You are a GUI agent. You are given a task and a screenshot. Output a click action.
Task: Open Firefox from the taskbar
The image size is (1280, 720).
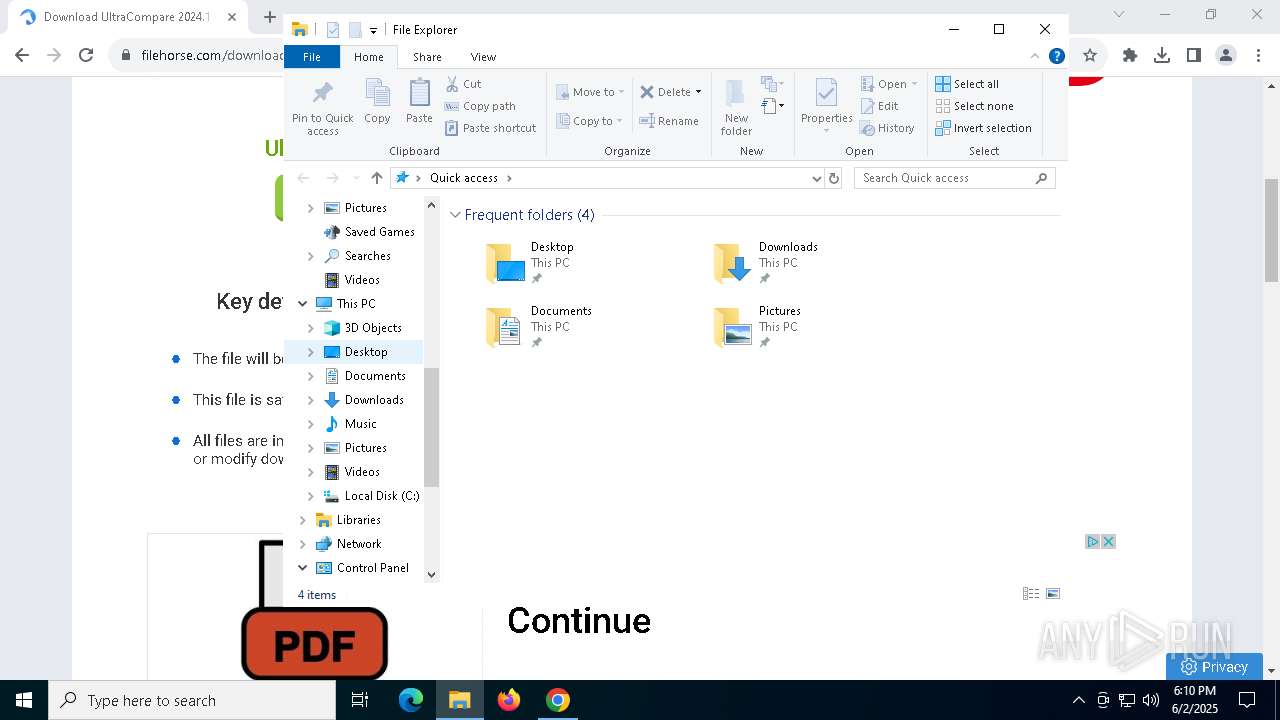click(x=509, y=700)
